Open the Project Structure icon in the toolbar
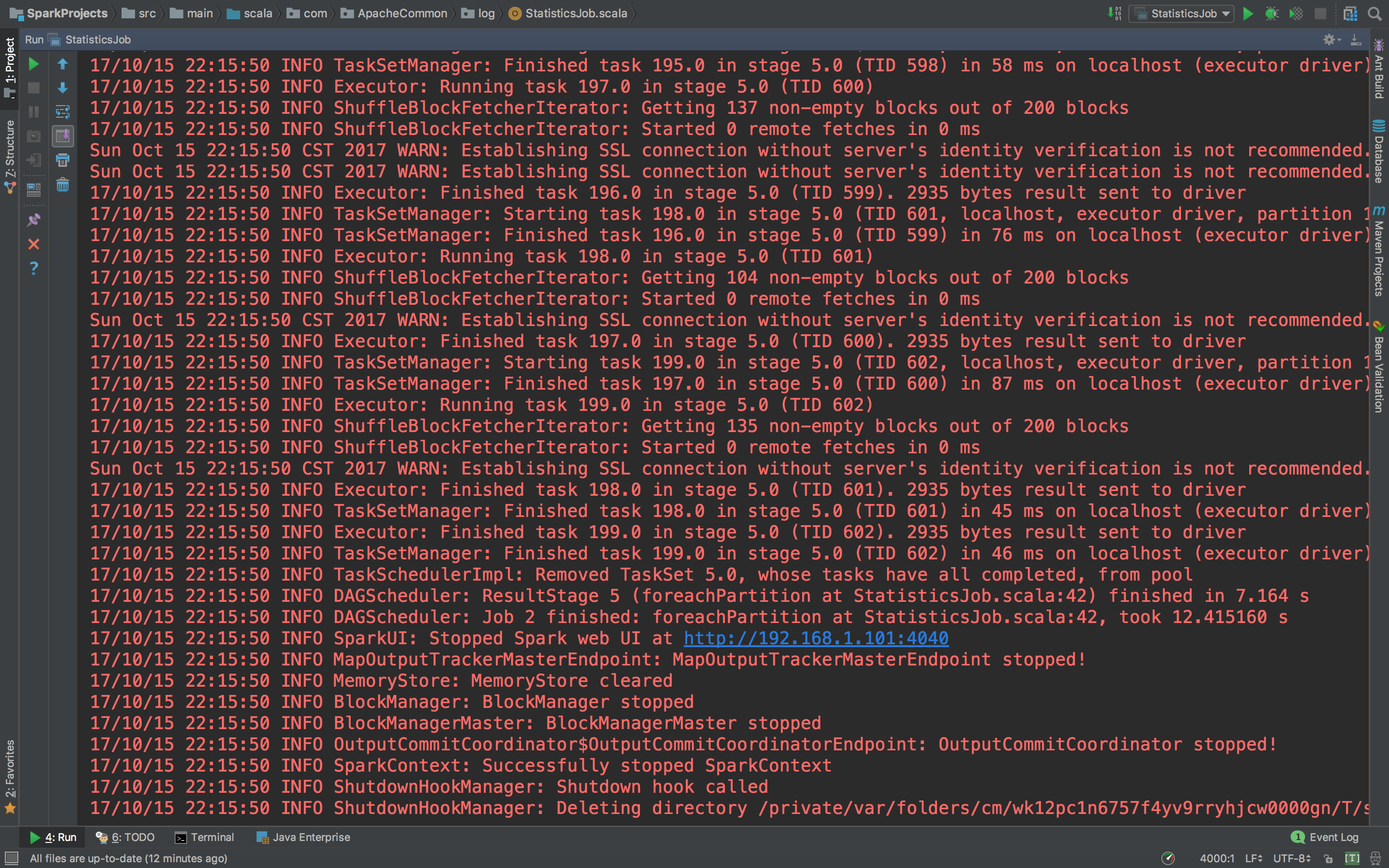The height and width of the screenshot is (868, 1389). [1350, 13]
